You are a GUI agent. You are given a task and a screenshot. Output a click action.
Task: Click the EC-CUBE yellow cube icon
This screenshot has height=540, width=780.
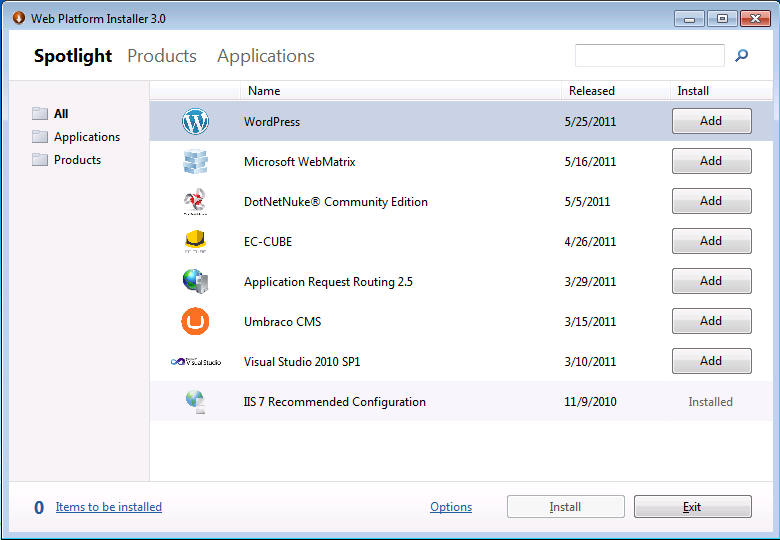pyautogui.click(x=195, y=241)
